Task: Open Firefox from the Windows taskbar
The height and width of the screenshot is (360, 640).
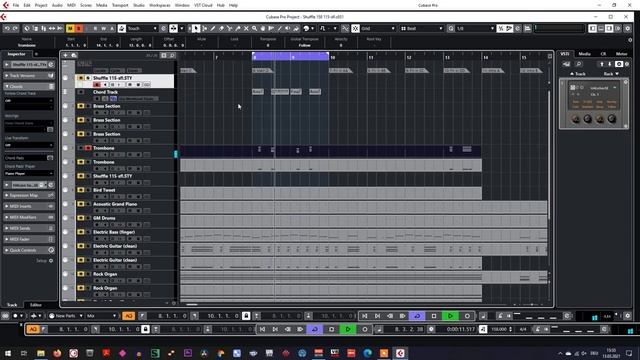Action: click(57, 353)
